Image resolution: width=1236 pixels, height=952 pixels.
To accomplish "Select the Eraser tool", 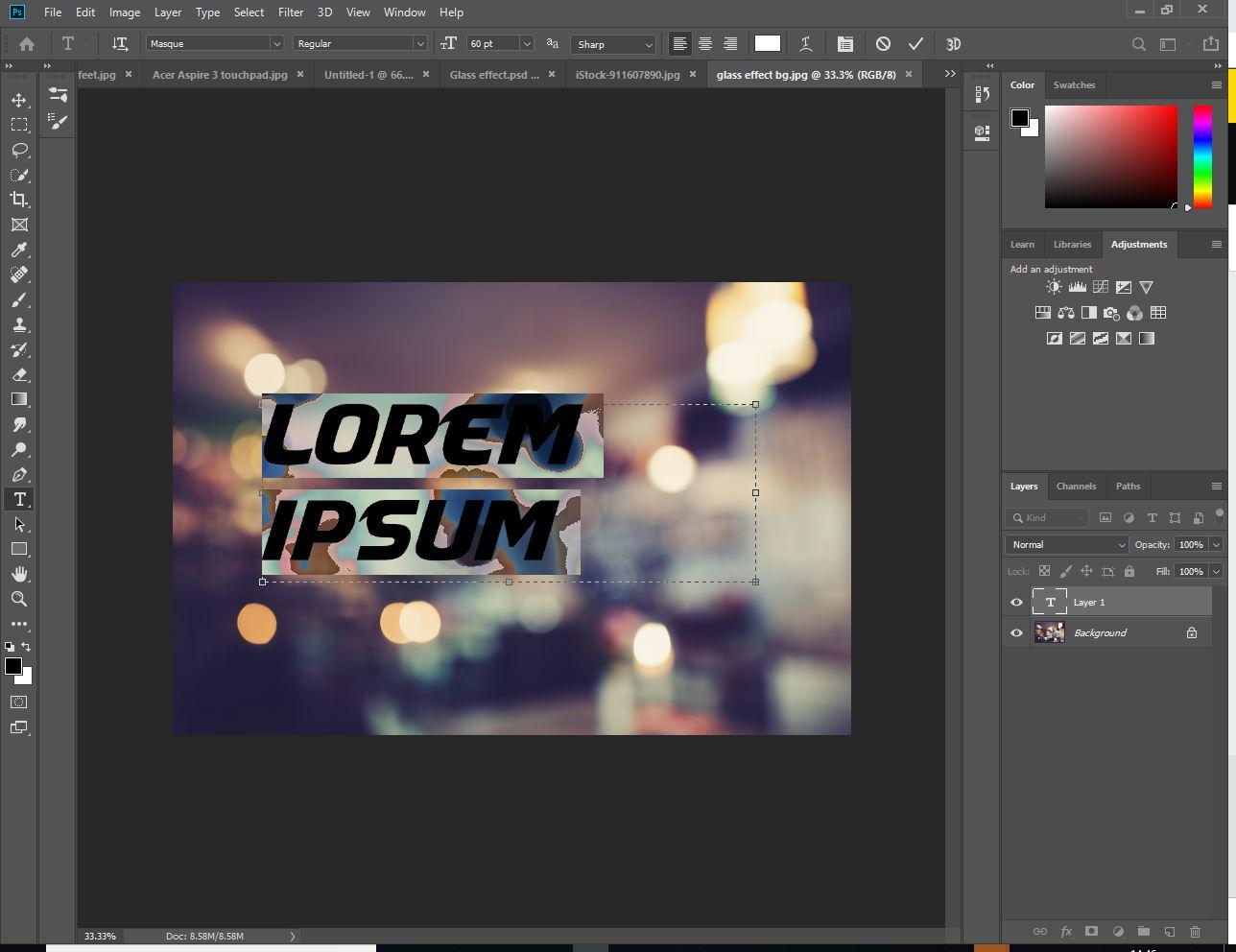I will coord(19,374).
